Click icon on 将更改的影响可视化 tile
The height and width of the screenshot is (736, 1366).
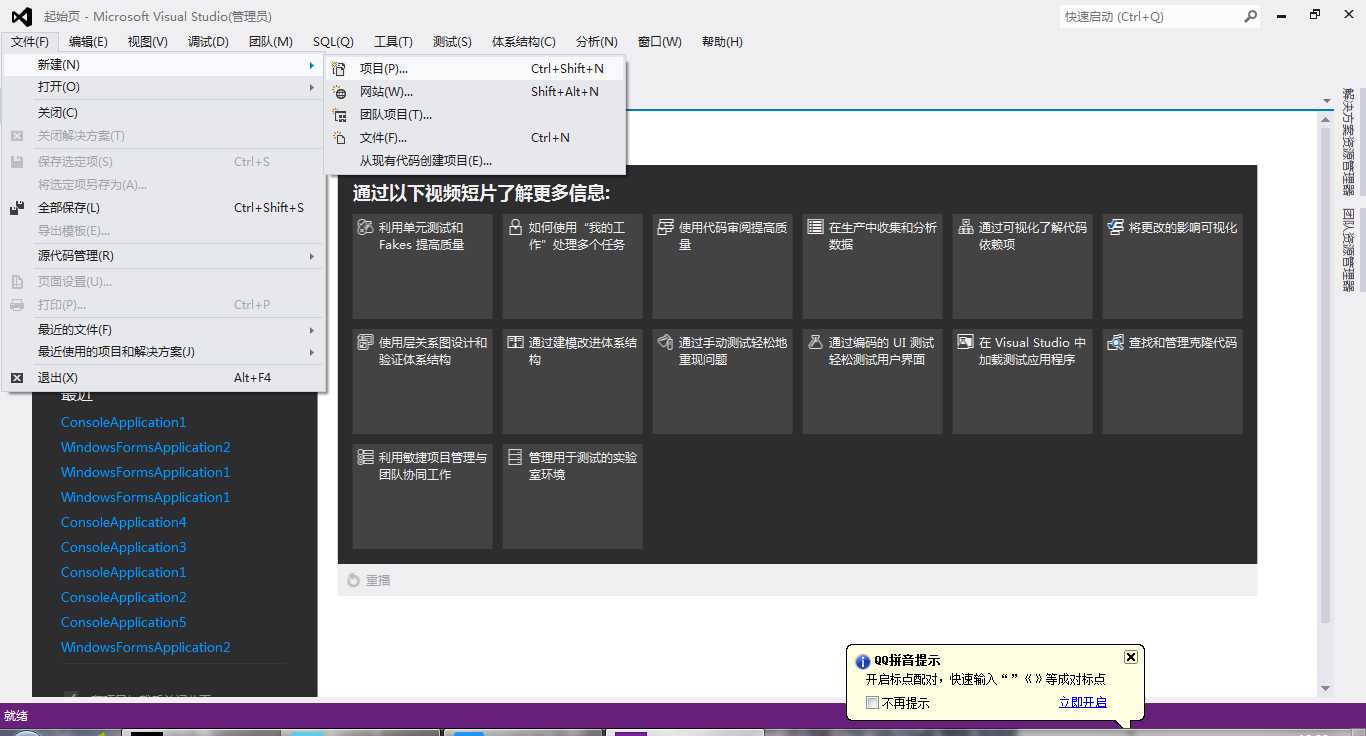pos(1115,227)
